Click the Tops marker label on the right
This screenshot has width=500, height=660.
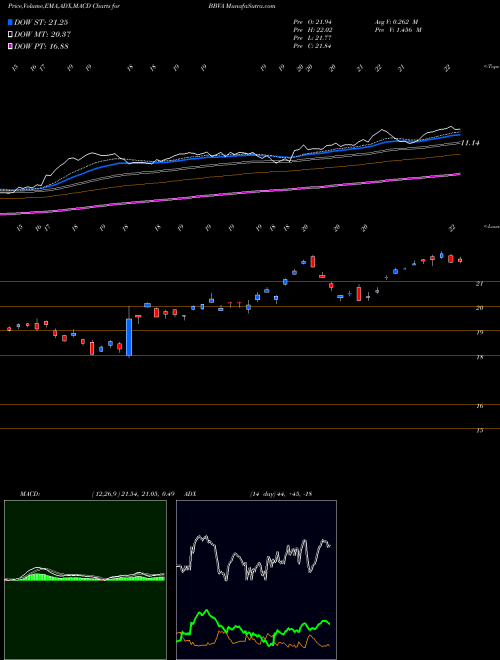tap(491, 67)
